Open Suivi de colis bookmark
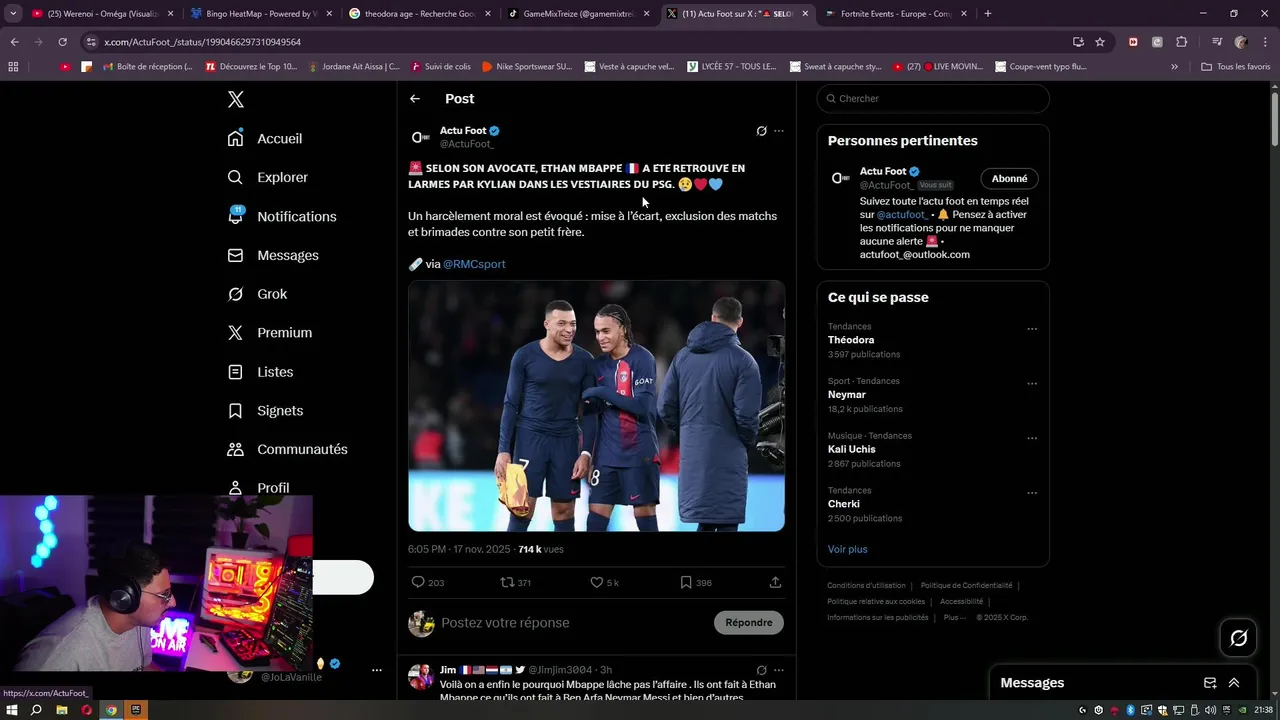The height and width of the screenshot is (720, 1280). [x=439, y=67]
